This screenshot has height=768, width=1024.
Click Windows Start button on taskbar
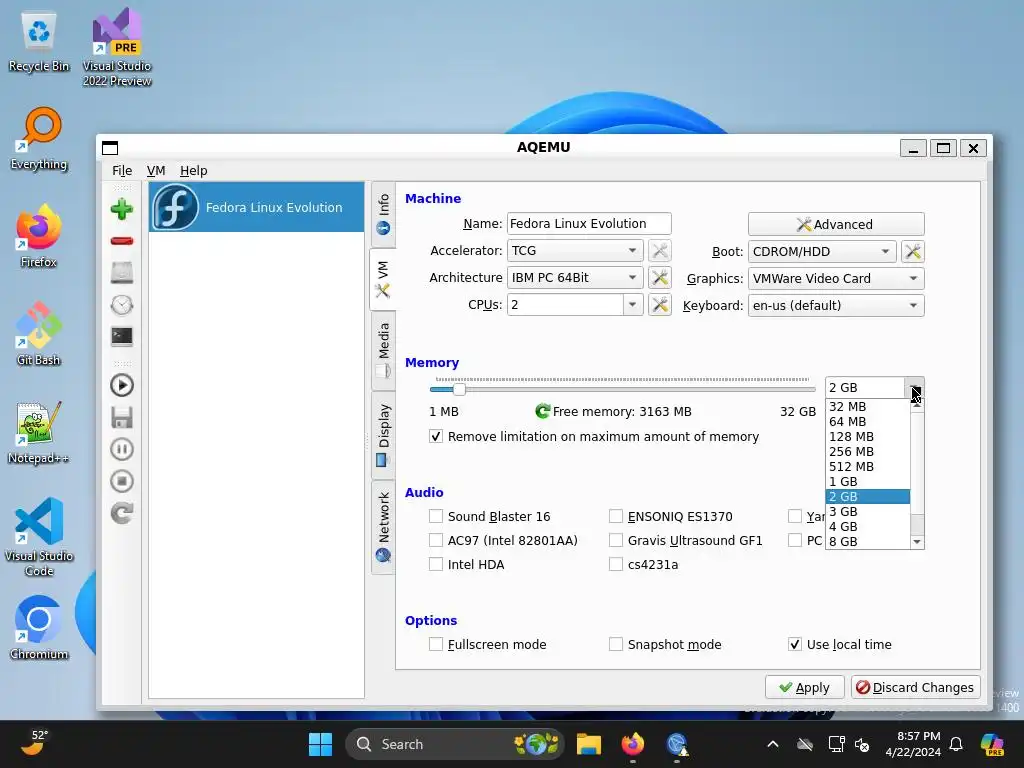(320, 744)
